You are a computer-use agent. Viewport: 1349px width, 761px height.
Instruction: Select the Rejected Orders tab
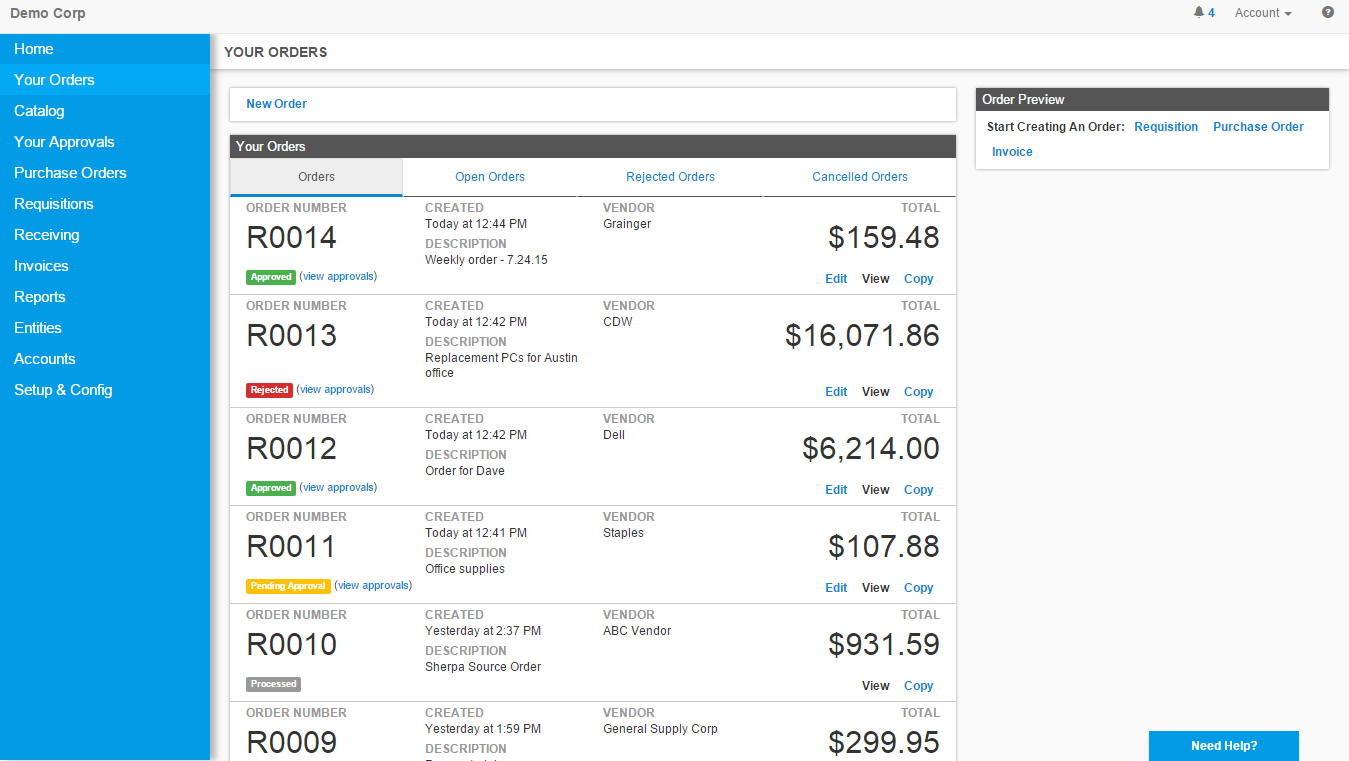tap(670, 177)
